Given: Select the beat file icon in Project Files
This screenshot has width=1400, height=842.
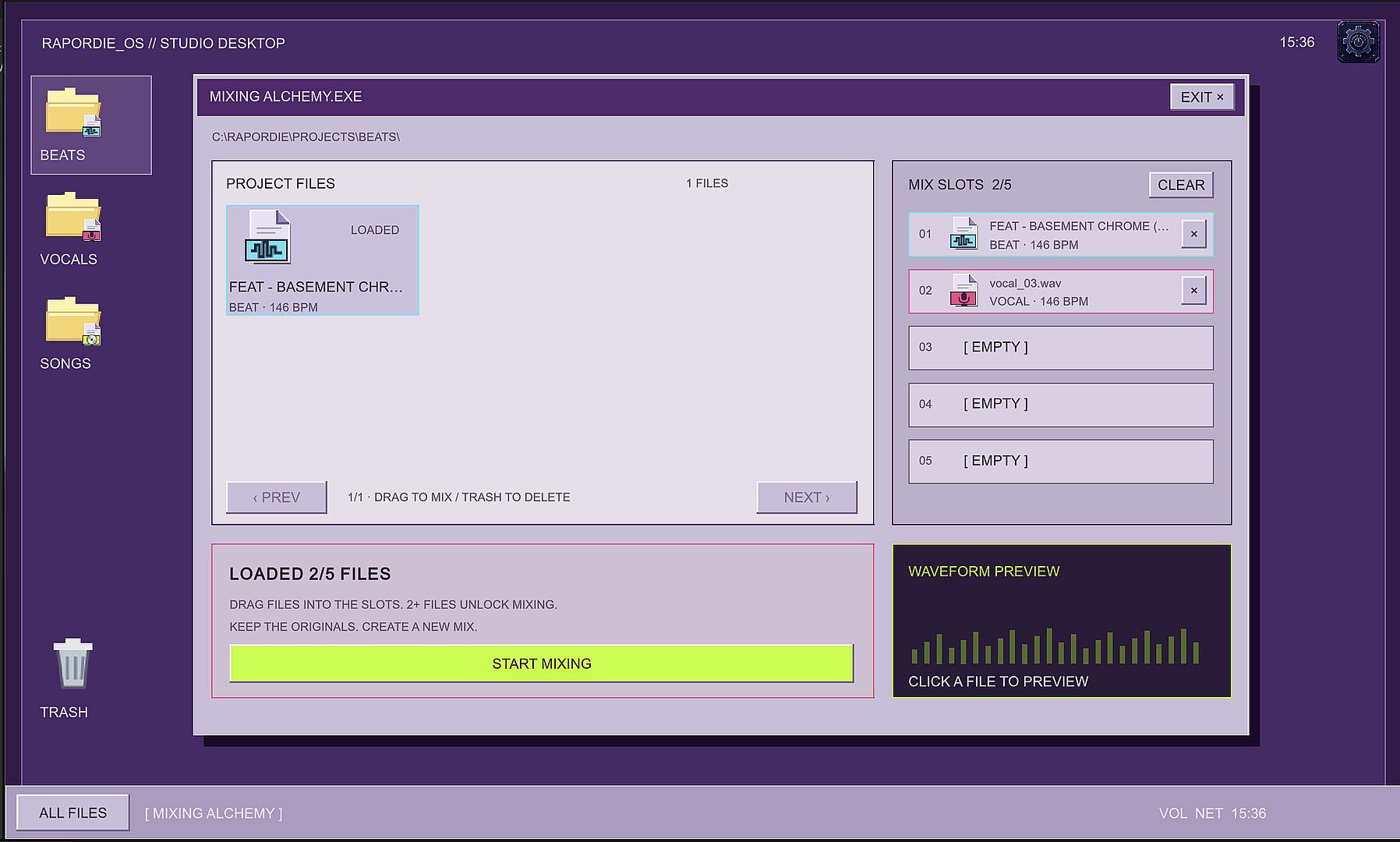Looking at the screenshot, I should click(x=267, y=237).
